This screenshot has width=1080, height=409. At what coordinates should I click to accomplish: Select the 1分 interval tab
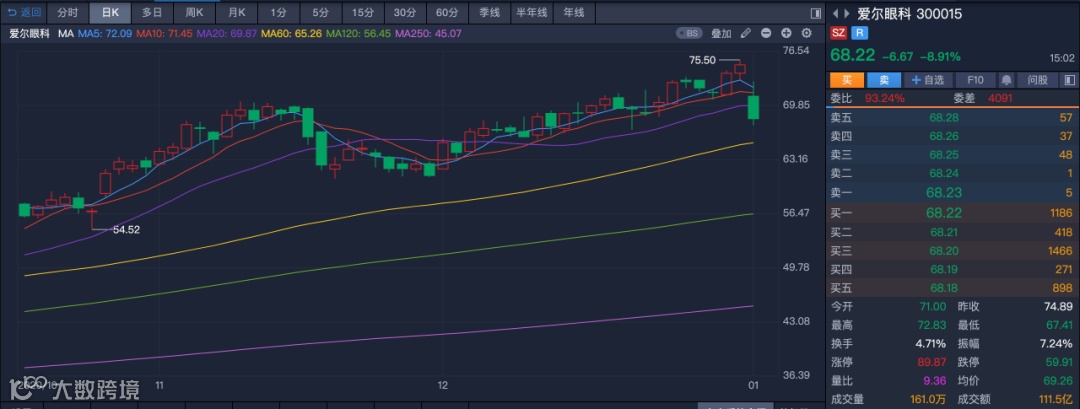click(x=278, y=12)
